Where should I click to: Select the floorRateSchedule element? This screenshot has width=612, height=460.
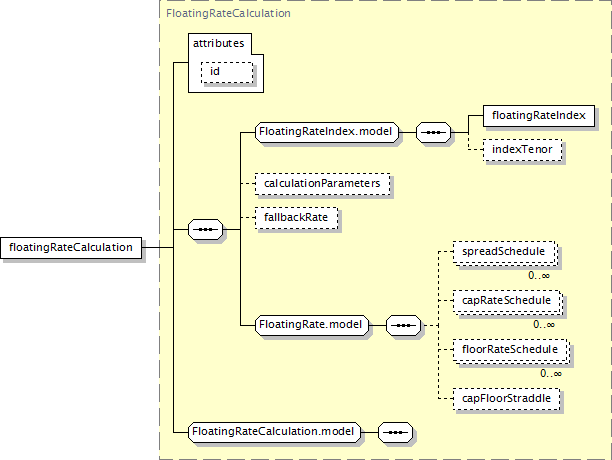(509, 349)
